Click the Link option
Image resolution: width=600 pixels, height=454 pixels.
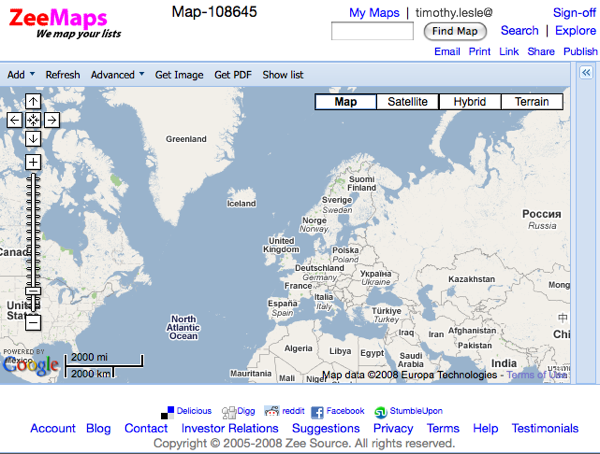(x=509, y=51)
